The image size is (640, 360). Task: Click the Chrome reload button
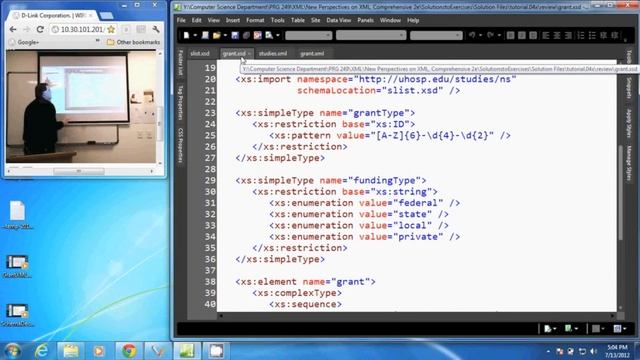(40, 29)
